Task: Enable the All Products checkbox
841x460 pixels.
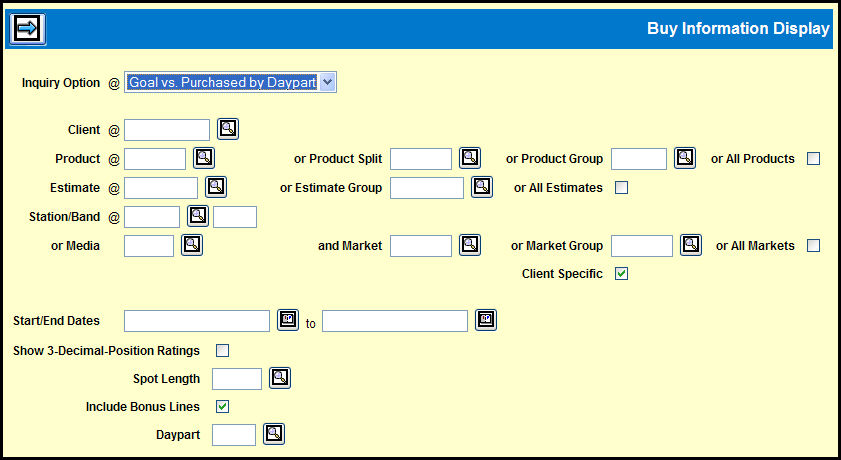Action: [x=813, y=158]
